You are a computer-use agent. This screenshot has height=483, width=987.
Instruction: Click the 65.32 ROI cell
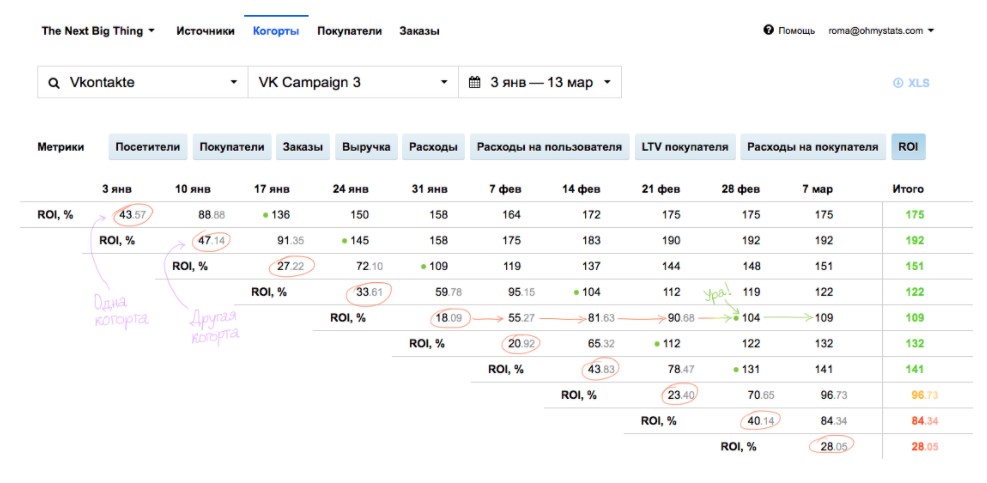pyautogui.click(x=601, y=344)
